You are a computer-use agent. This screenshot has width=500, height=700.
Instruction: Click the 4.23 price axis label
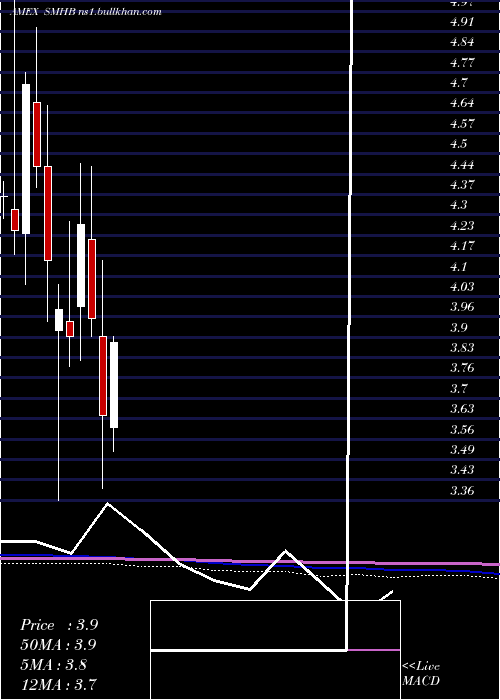click(x=462, y=225)
